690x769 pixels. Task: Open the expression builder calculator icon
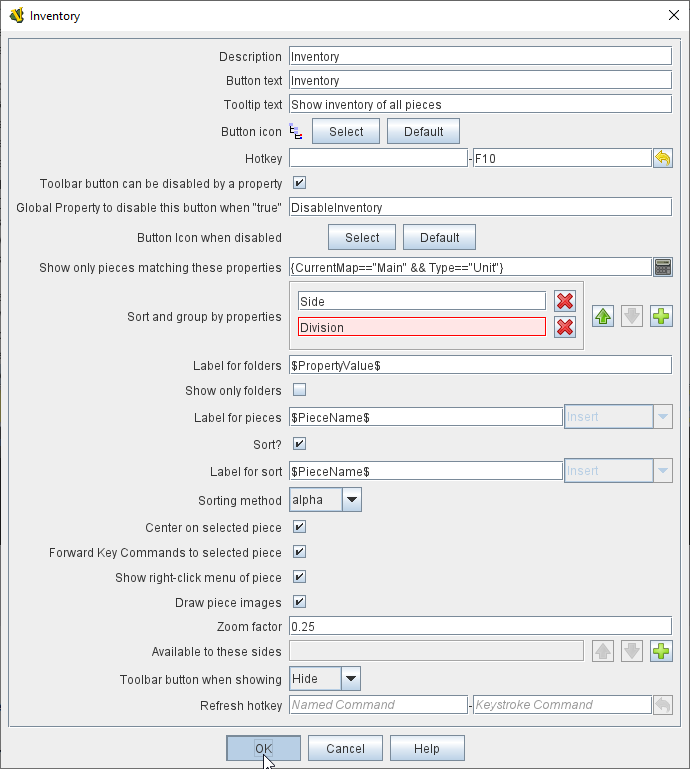point(662,267)
